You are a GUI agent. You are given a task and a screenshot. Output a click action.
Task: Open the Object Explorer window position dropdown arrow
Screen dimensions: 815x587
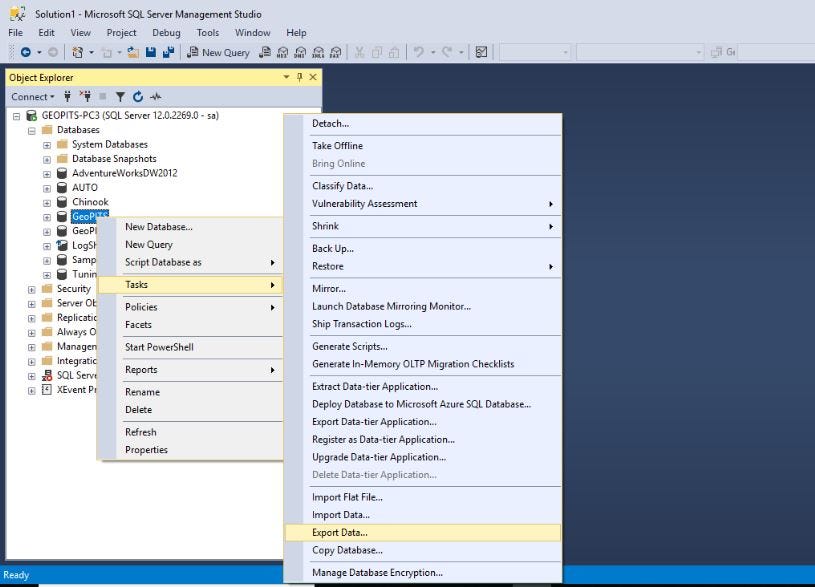(x=286, y=77)
